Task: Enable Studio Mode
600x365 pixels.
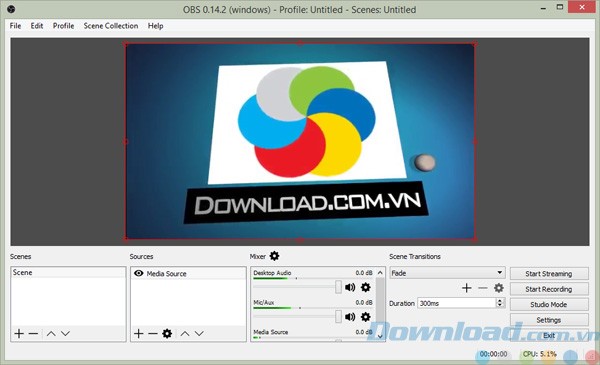Action: click(x=549, y=305)
